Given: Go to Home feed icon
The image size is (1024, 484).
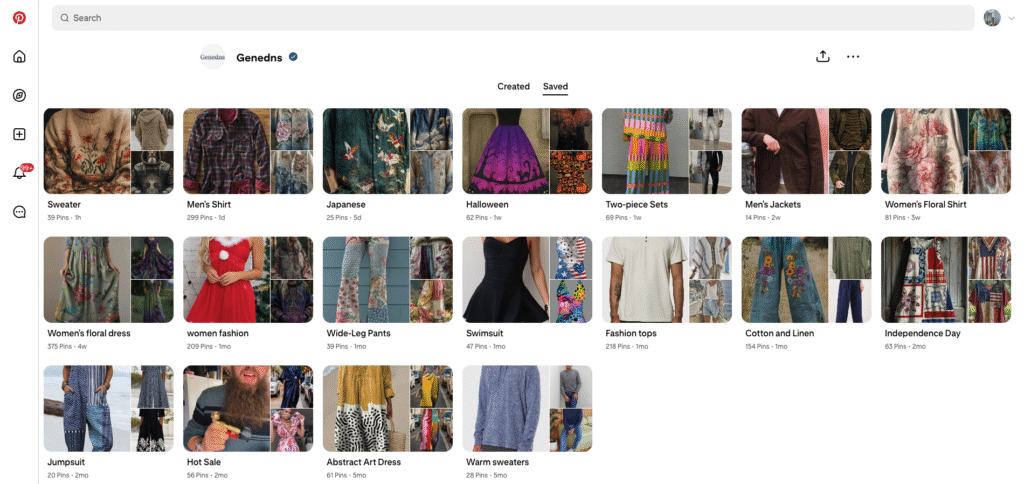Looking at the screenshot, I should 19,56.
